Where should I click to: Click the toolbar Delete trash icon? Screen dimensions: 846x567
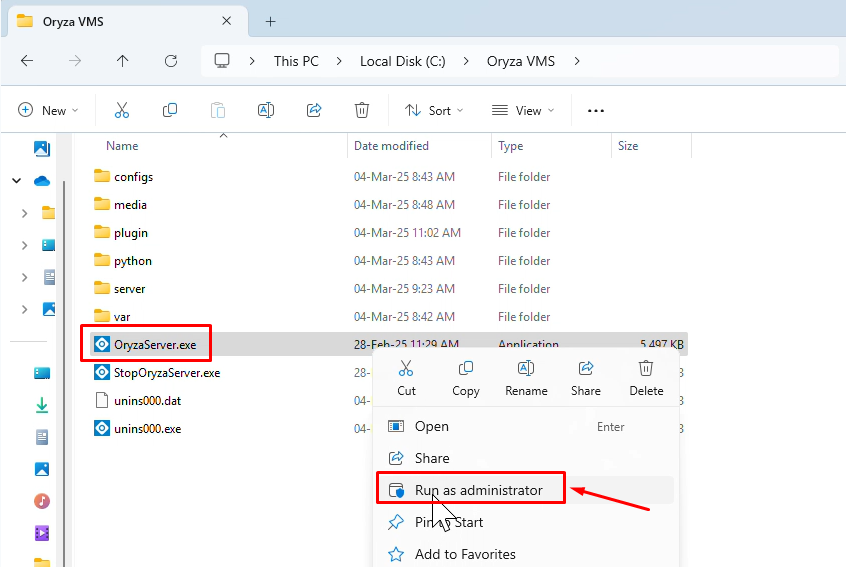362,110
